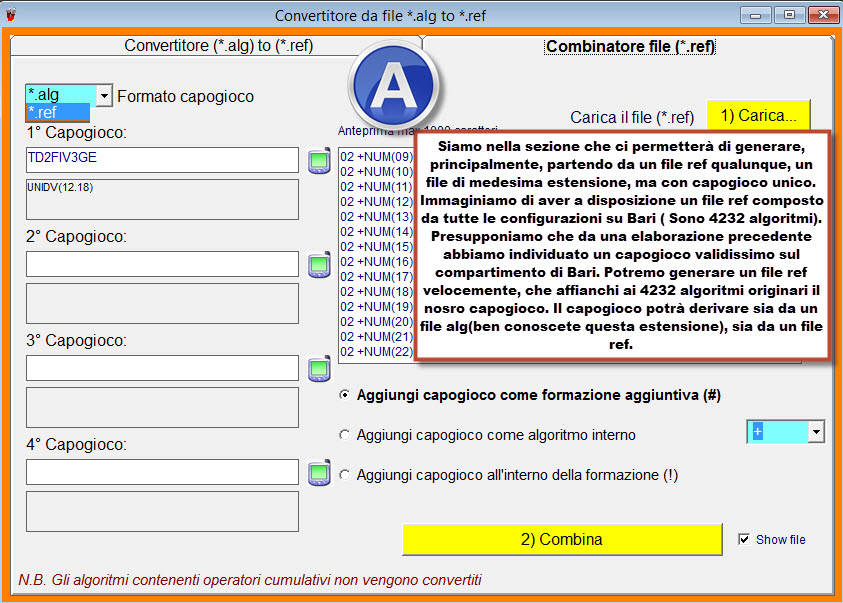The height and width of the screenshot is (603, 843).
Task: Select the preview row '02 +NUM(16)'
Action: pyautogui.click(x=377, y=262)
